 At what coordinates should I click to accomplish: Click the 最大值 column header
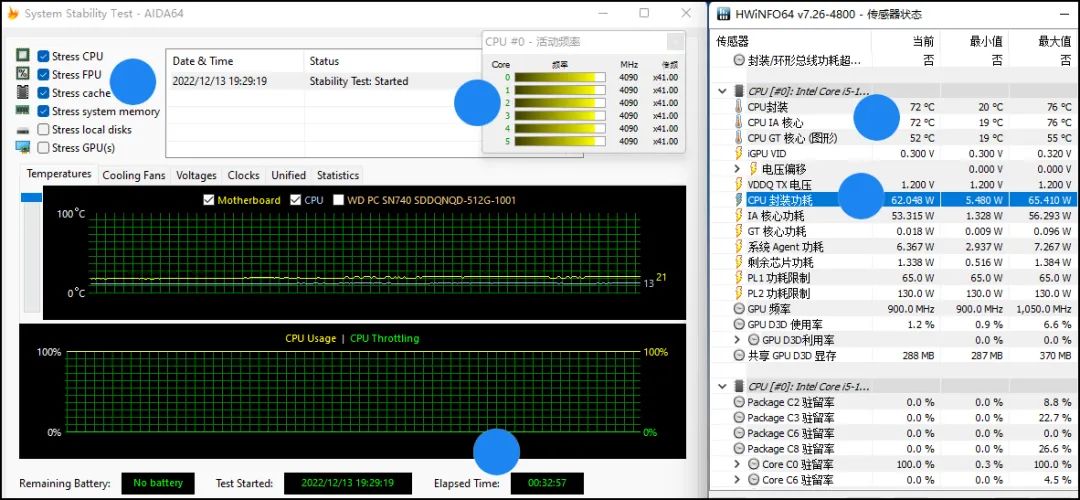pos(1054,41)
